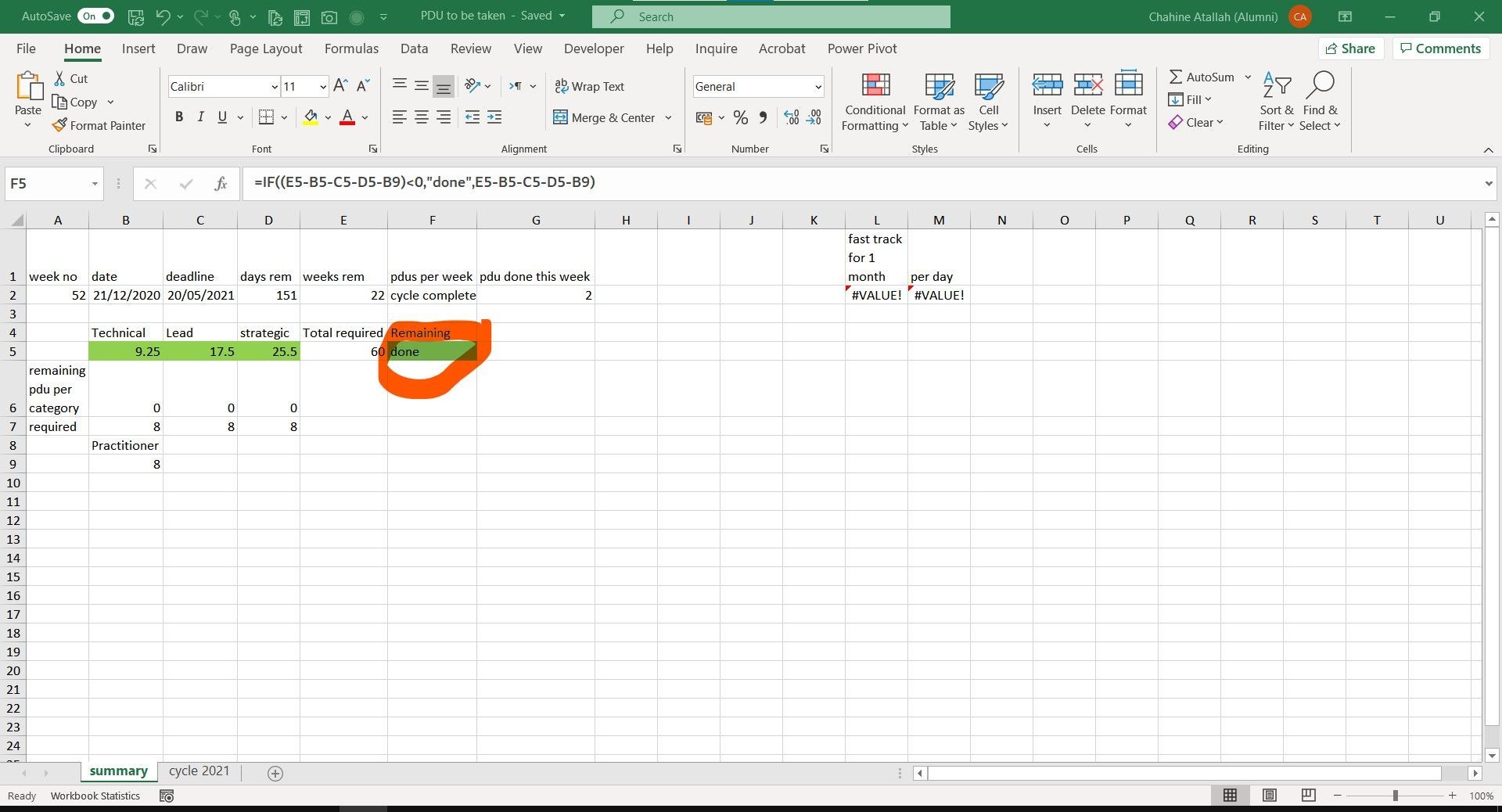Select the Format Painter tool

(x=99, y=125)
